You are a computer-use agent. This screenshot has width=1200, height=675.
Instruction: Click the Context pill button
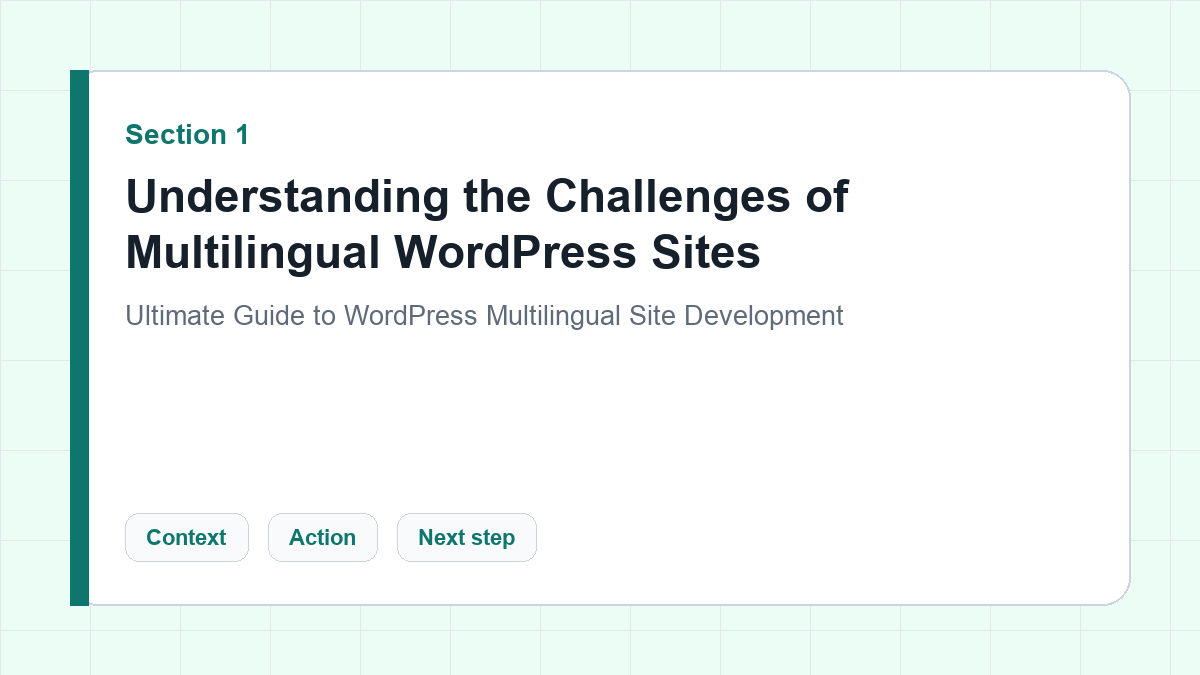pyautogui.click(x=186, y=537)
